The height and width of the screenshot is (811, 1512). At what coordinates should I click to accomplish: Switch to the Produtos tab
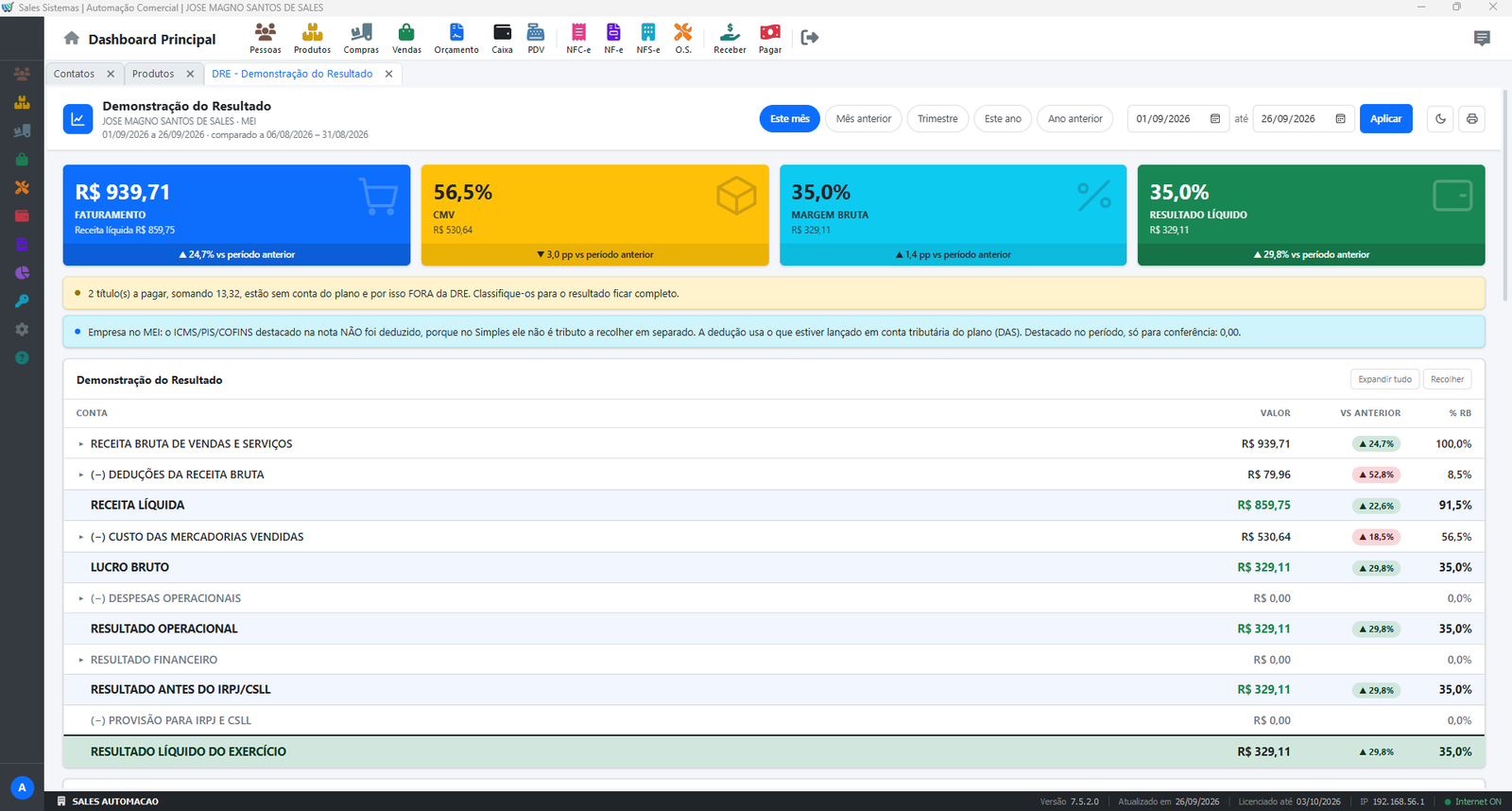point(153,74)
